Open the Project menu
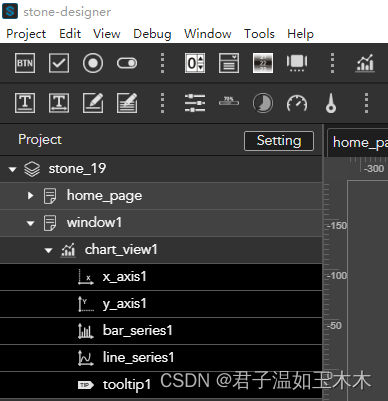388x401 pixels. pos(26,34)
